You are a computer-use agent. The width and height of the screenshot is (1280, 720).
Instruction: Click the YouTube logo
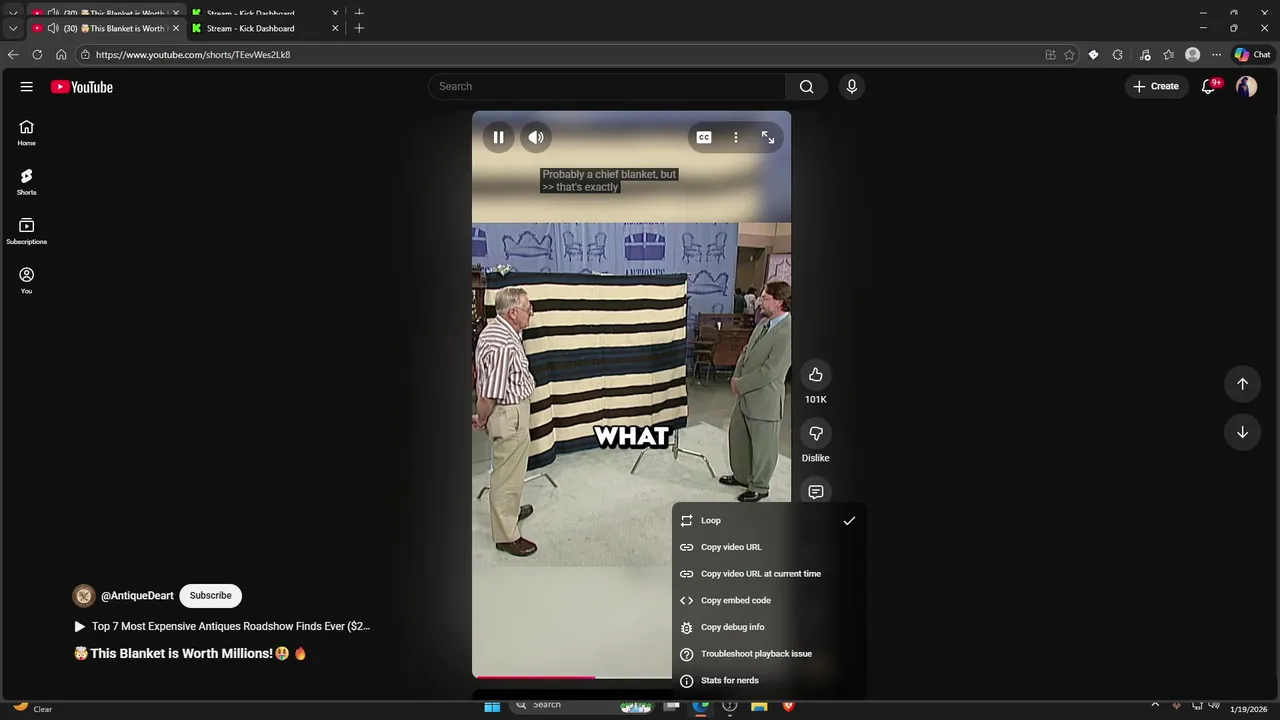click(82, 87)
